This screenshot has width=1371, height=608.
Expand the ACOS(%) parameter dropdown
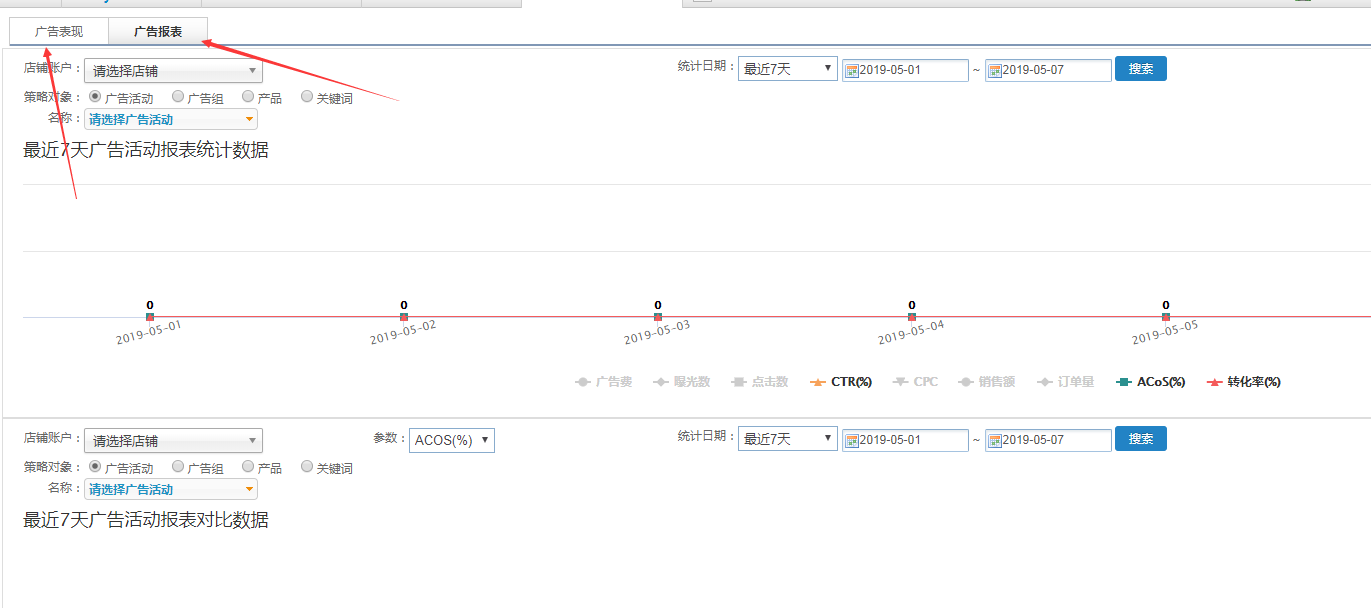click(x=451, y=440)
